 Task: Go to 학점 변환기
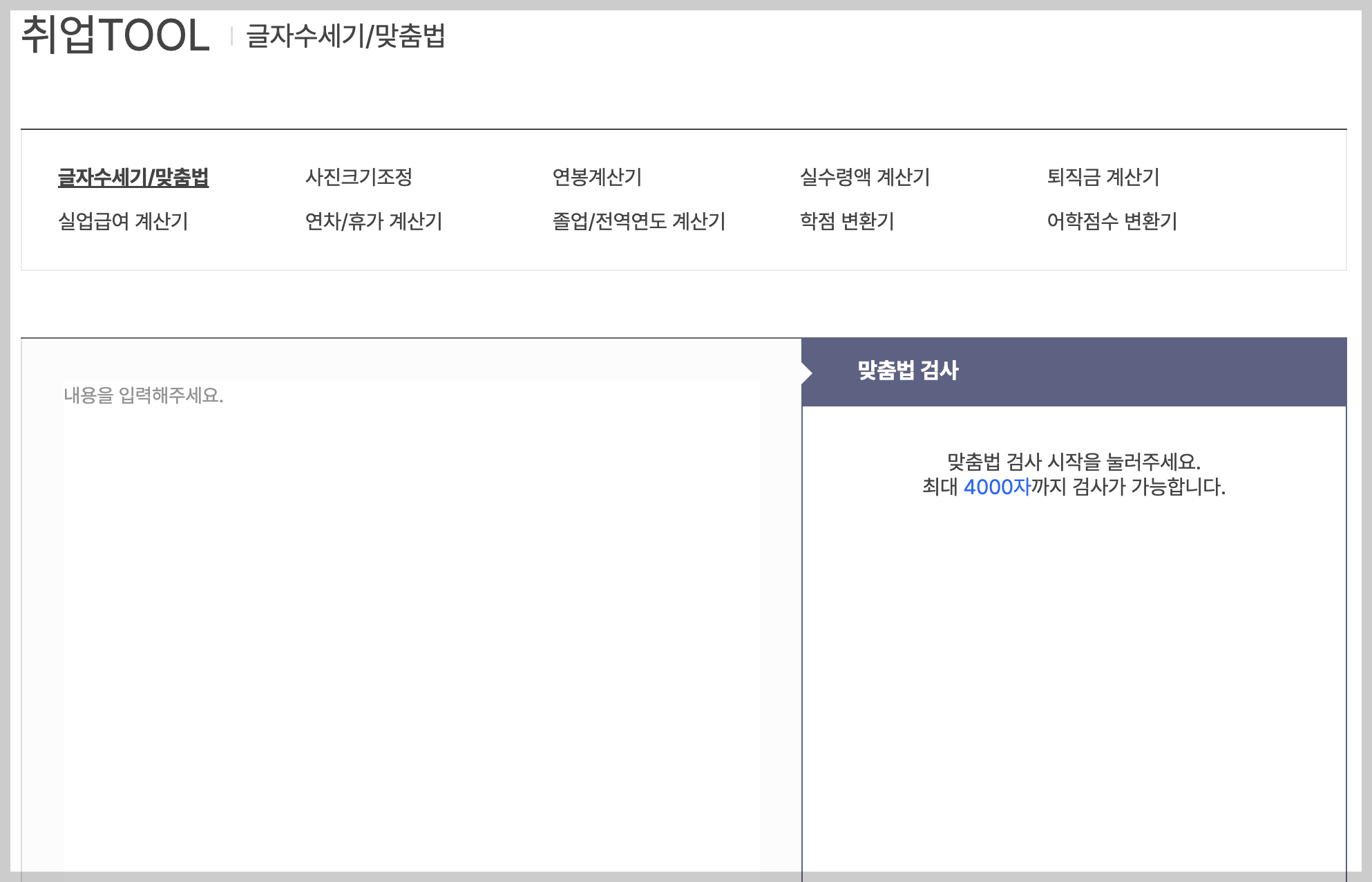(x=846, y=222)
